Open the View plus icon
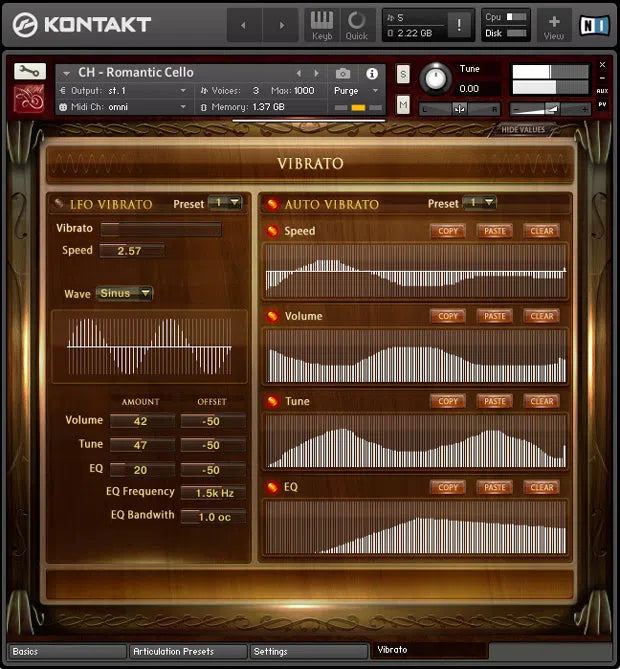Screen dimensions: 620x669 553,25
